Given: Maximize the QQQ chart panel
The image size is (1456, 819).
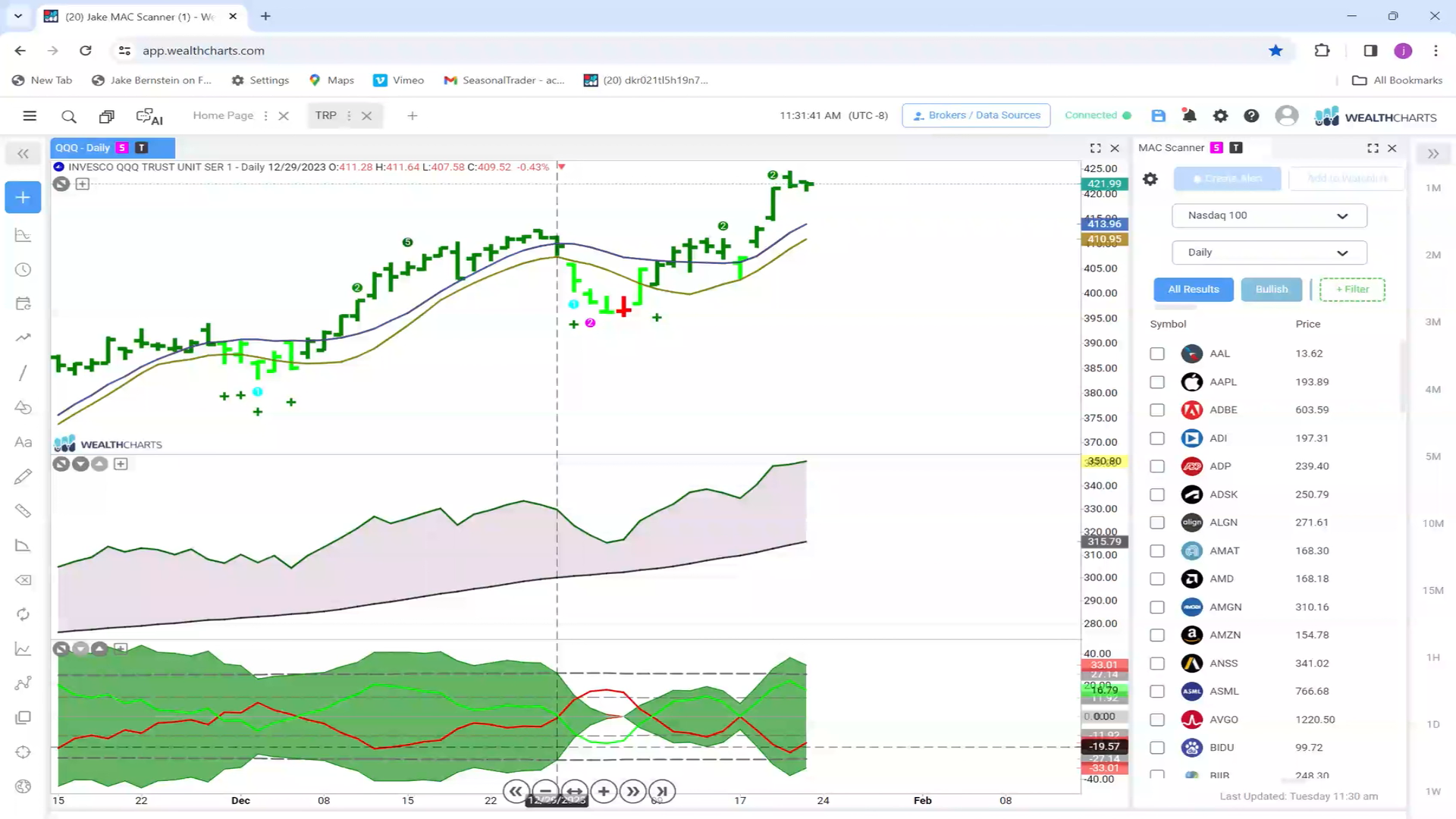Looking at the screenshot, I should pyautogui.click(x=1095, y=148).
